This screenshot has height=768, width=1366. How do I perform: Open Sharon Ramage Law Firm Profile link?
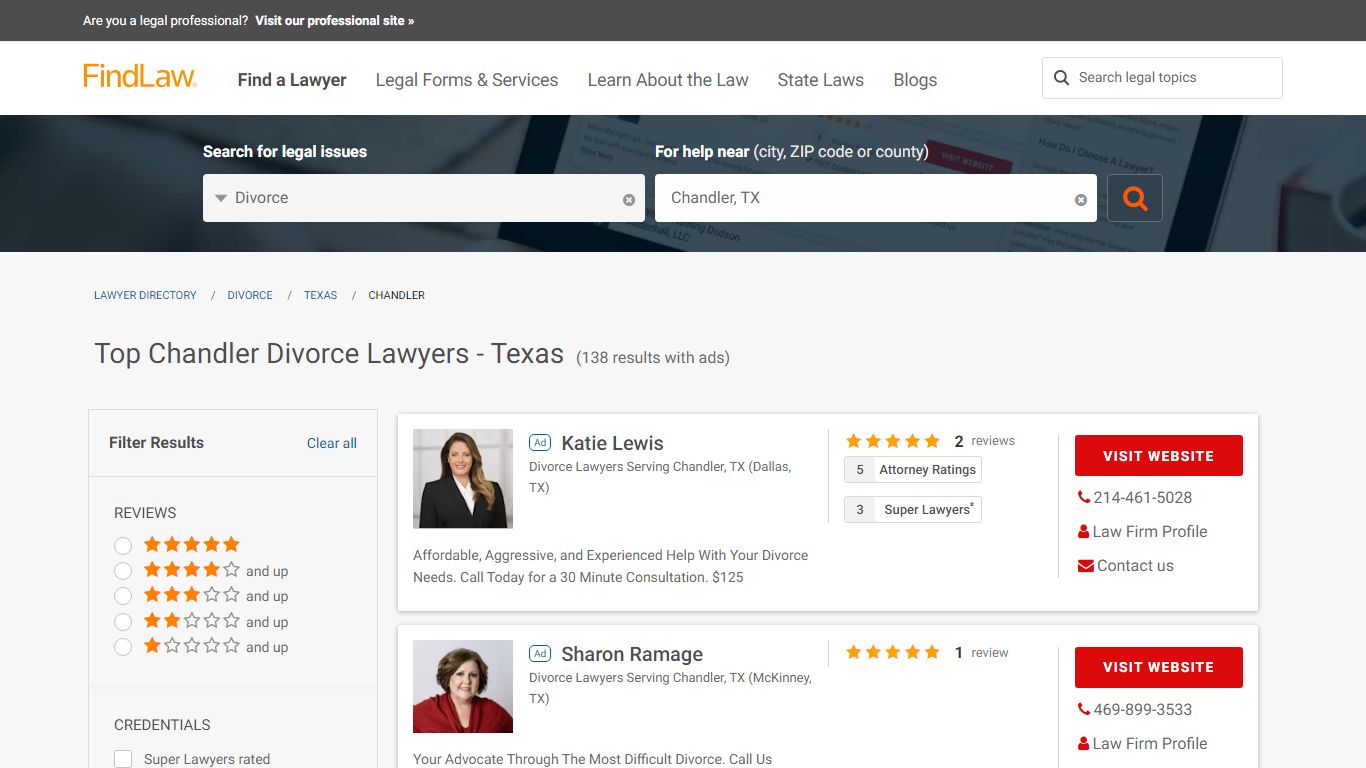pyautogui.click(x=1150, y=743)
